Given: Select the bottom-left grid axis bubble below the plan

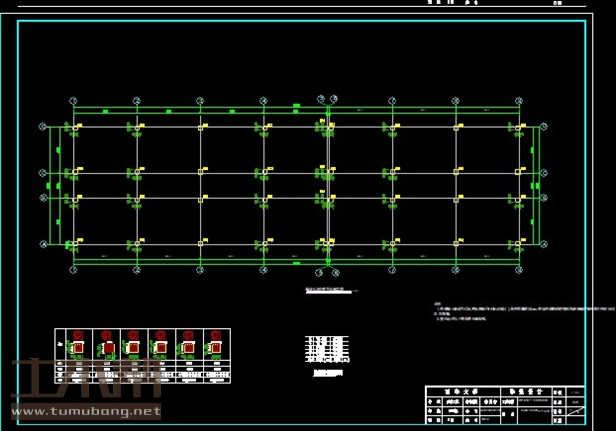Looking at the screenshot, I should [73, 269].
